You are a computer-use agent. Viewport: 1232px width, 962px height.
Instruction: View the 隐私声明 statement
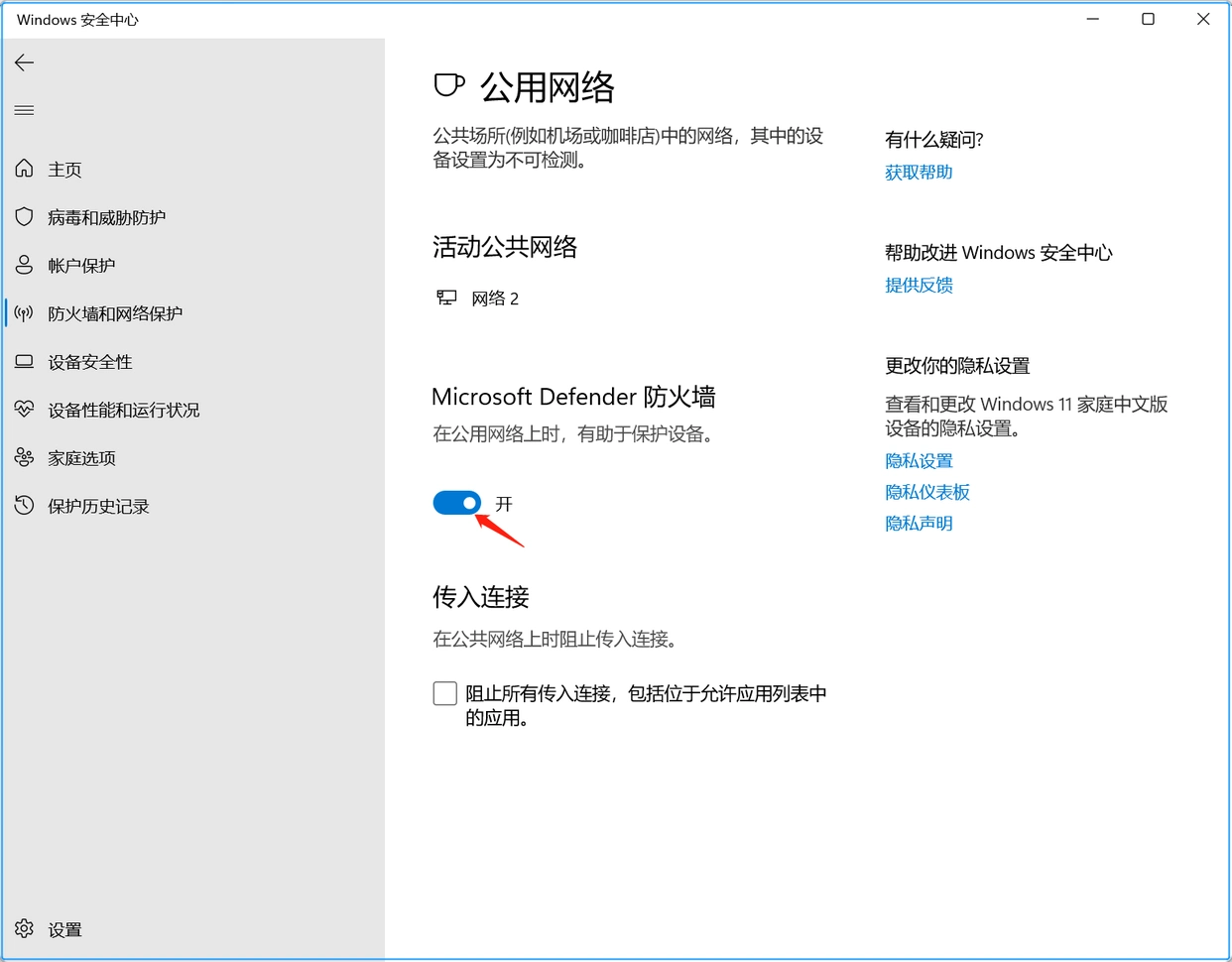[919, 523]
